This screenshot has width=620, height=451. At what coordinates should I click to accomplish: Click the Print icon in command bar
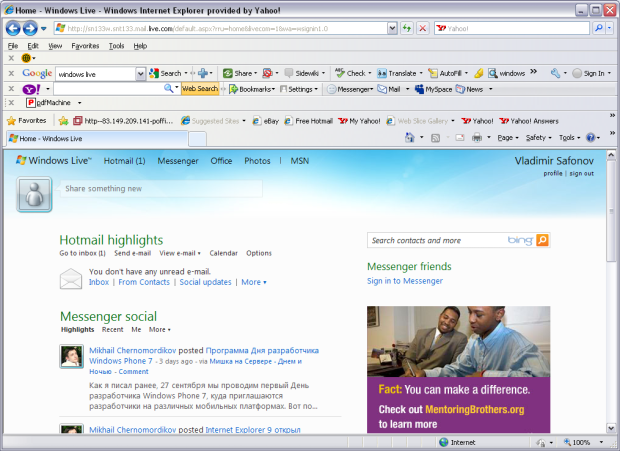[x=477, y=138]
